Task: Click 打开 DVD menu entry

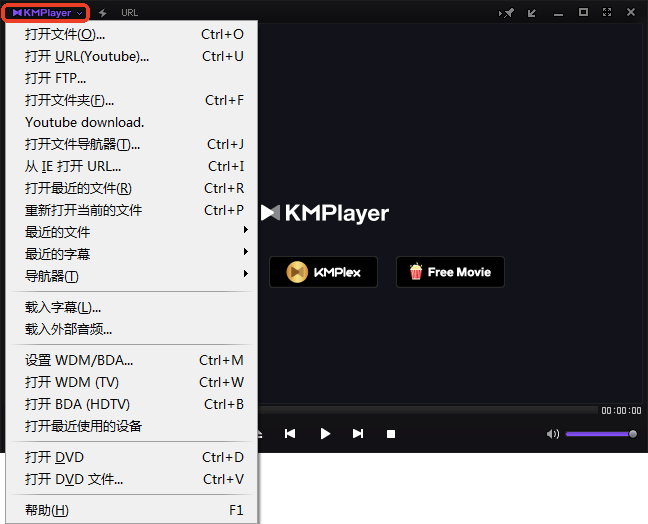Action: coord(55,457)
